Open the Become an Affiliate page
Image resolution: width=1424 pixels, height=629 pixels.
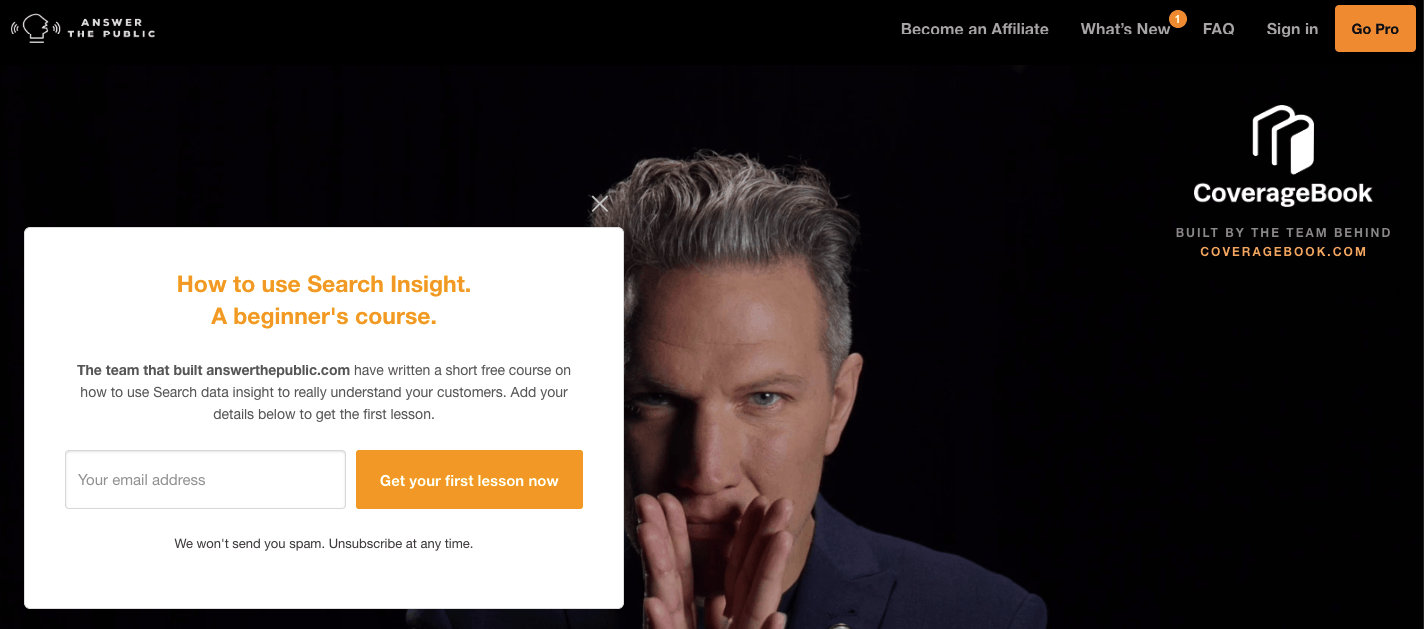coord(974,29)
